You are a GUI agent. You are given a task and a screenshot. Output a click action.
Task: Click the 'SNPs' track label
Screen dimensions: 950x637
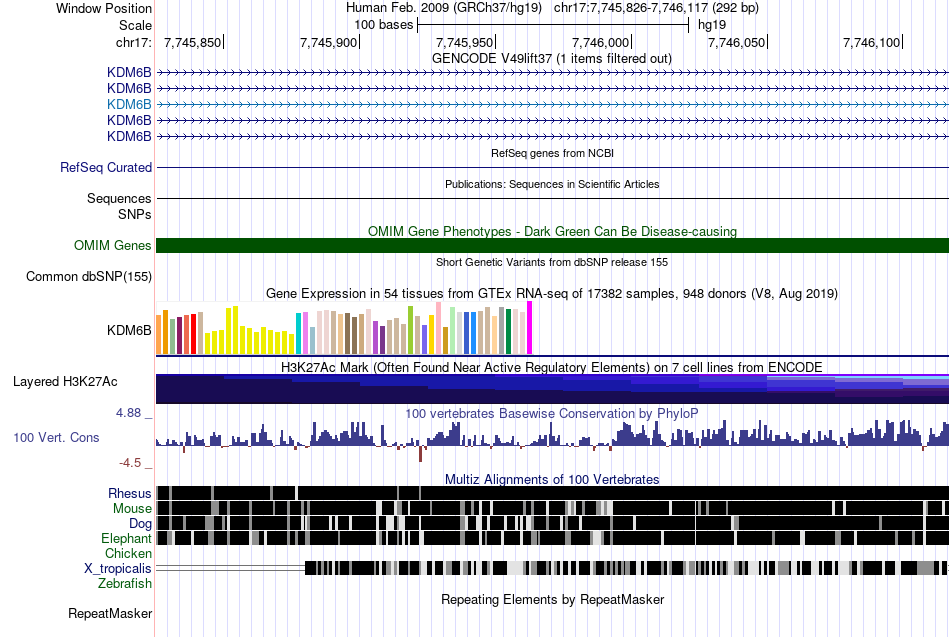pos(135,215)
